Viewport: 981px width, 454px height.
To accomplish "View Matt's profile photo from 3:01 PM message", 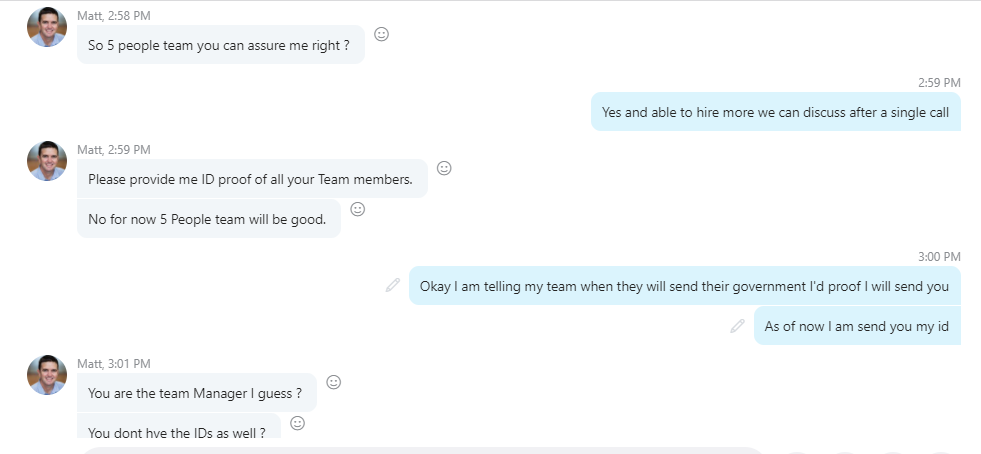I will click(47, 375).
